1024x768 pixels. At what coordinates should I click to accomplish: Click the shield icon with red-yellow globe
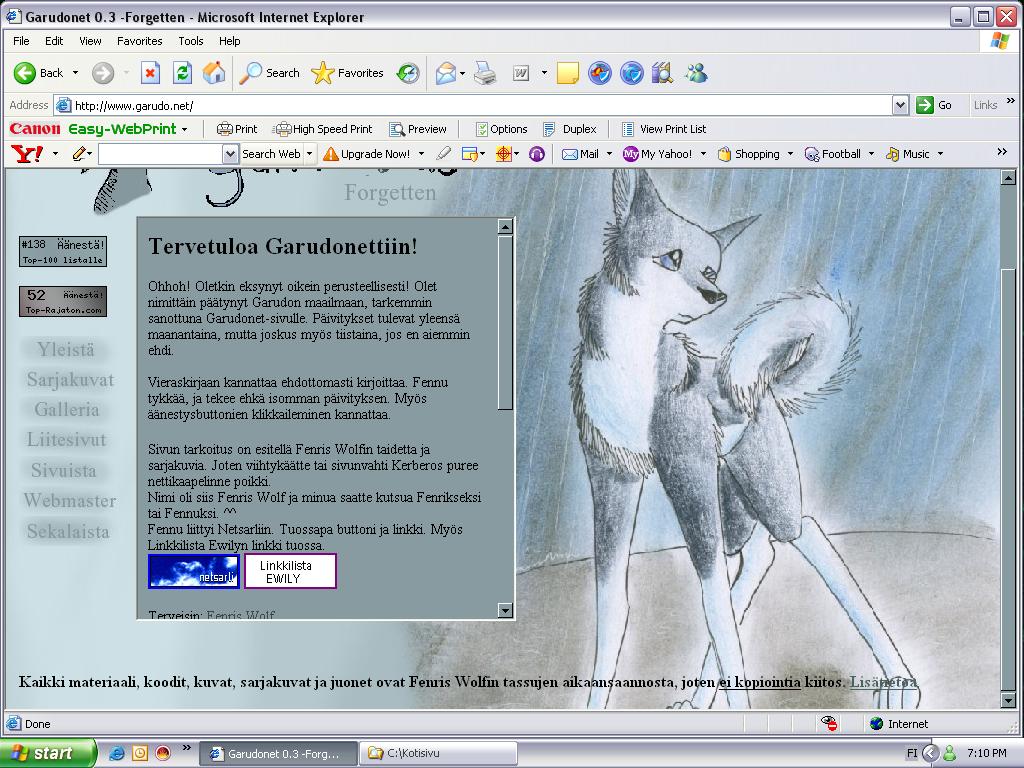point(600,73)
